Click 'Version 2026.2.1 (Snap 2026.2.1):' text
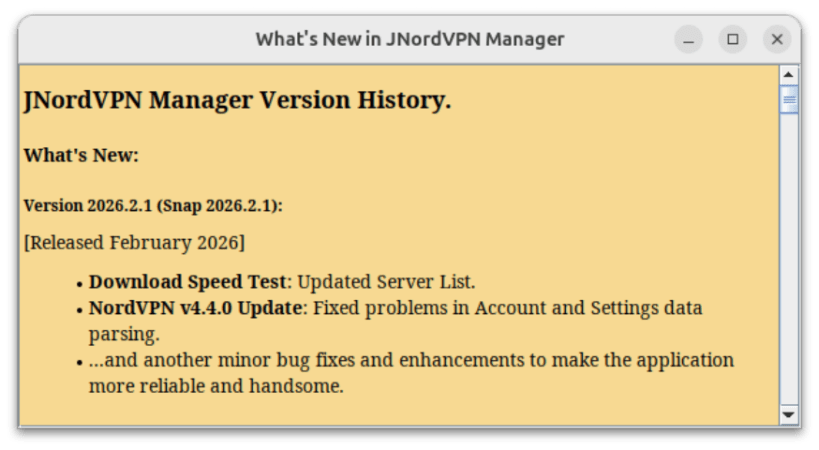The image size is (819, 450). click(153, 206)
